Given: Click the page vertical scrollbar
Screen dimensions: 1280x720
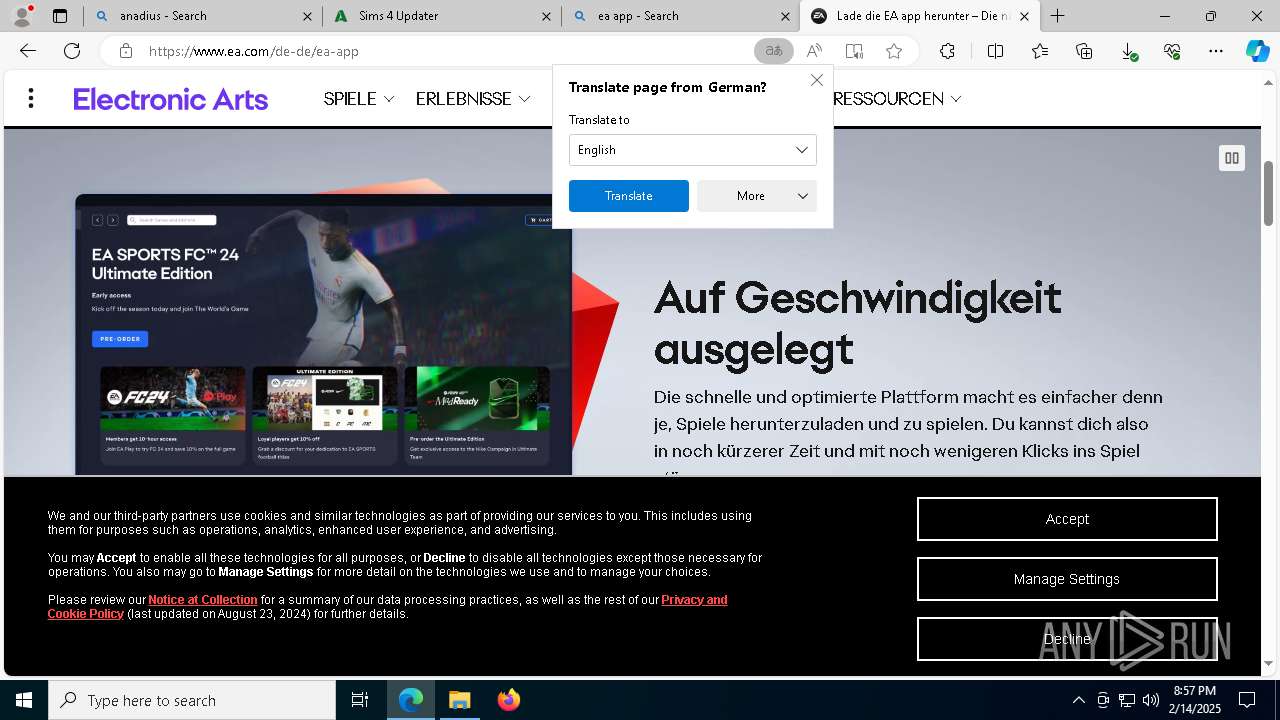Looking at the screenshot, I should (1269, 193).
